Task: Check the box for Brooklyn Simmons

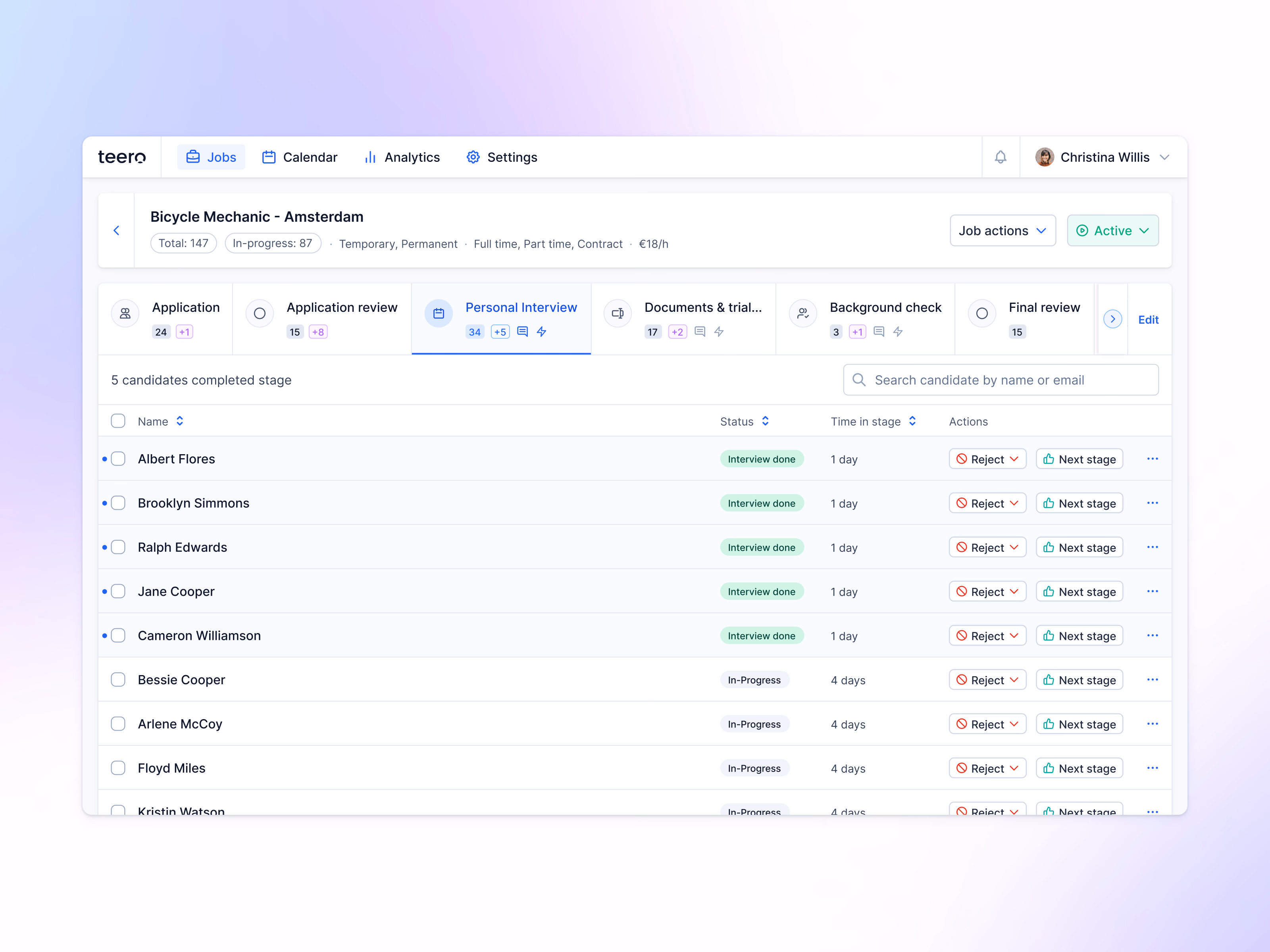Action: coord(118,503)
